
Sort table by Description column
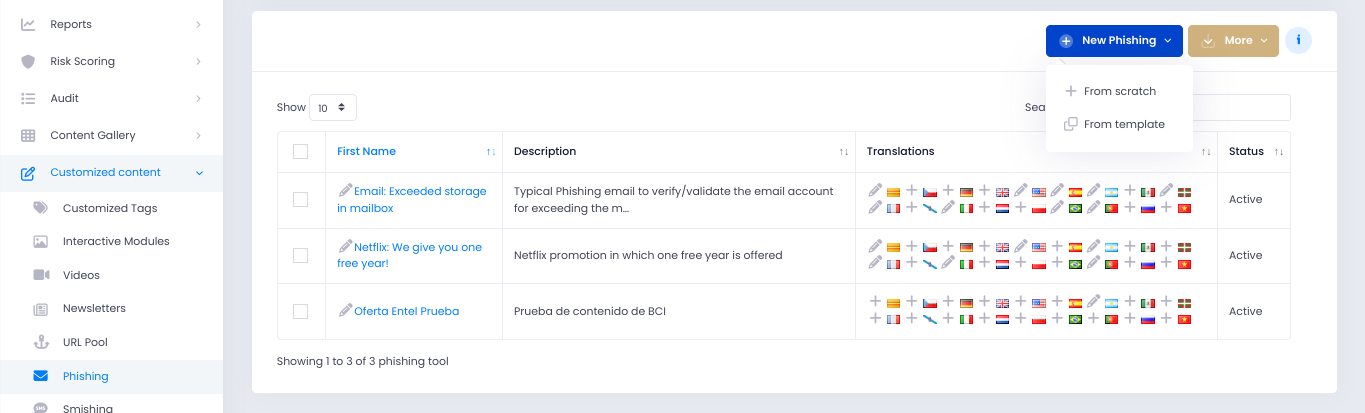pyautogui.click(x=678, y=151)
